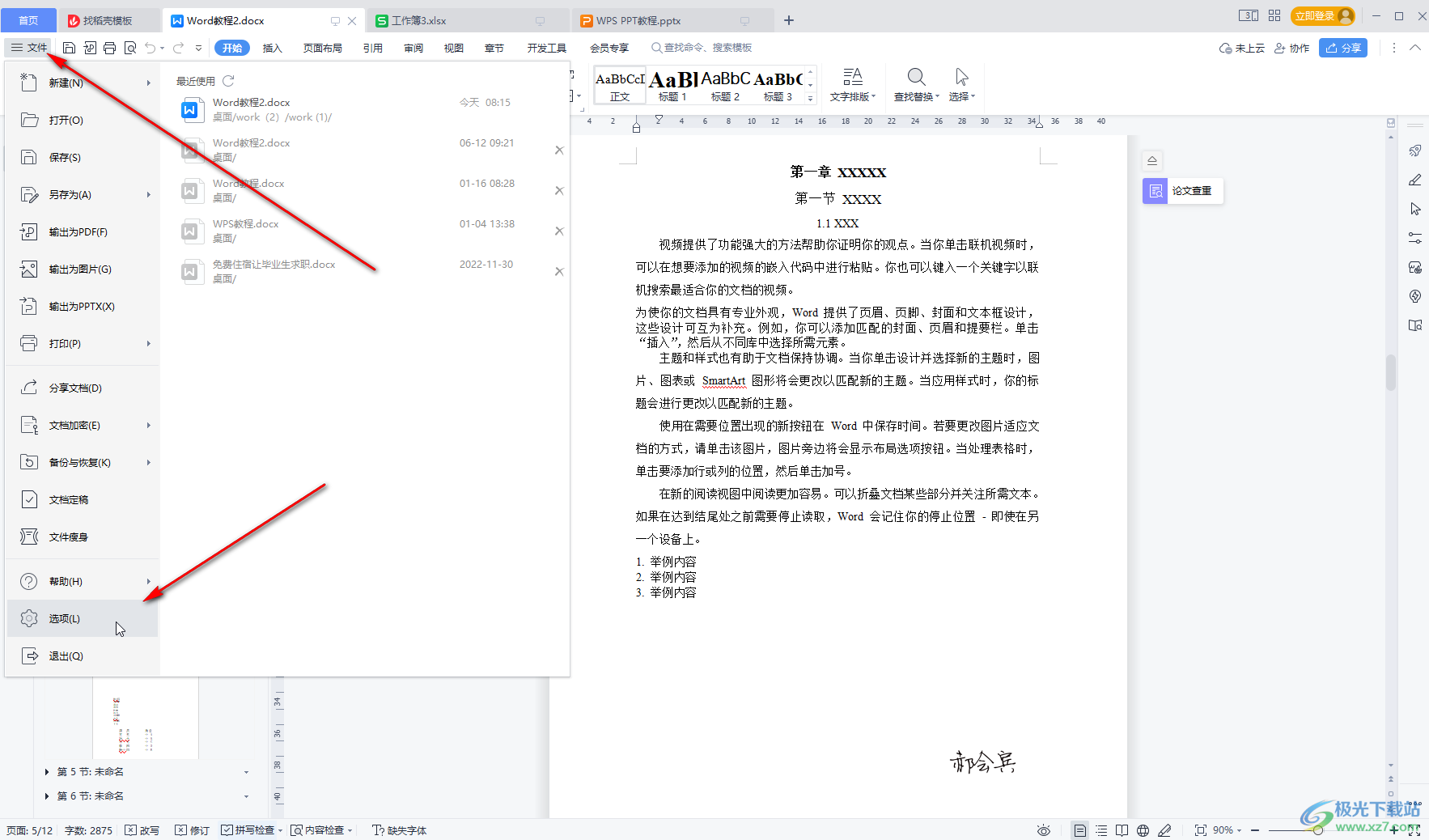1429x840 pixels.
Task: Click the print icon in quick access toolbar
Action: 109,49
